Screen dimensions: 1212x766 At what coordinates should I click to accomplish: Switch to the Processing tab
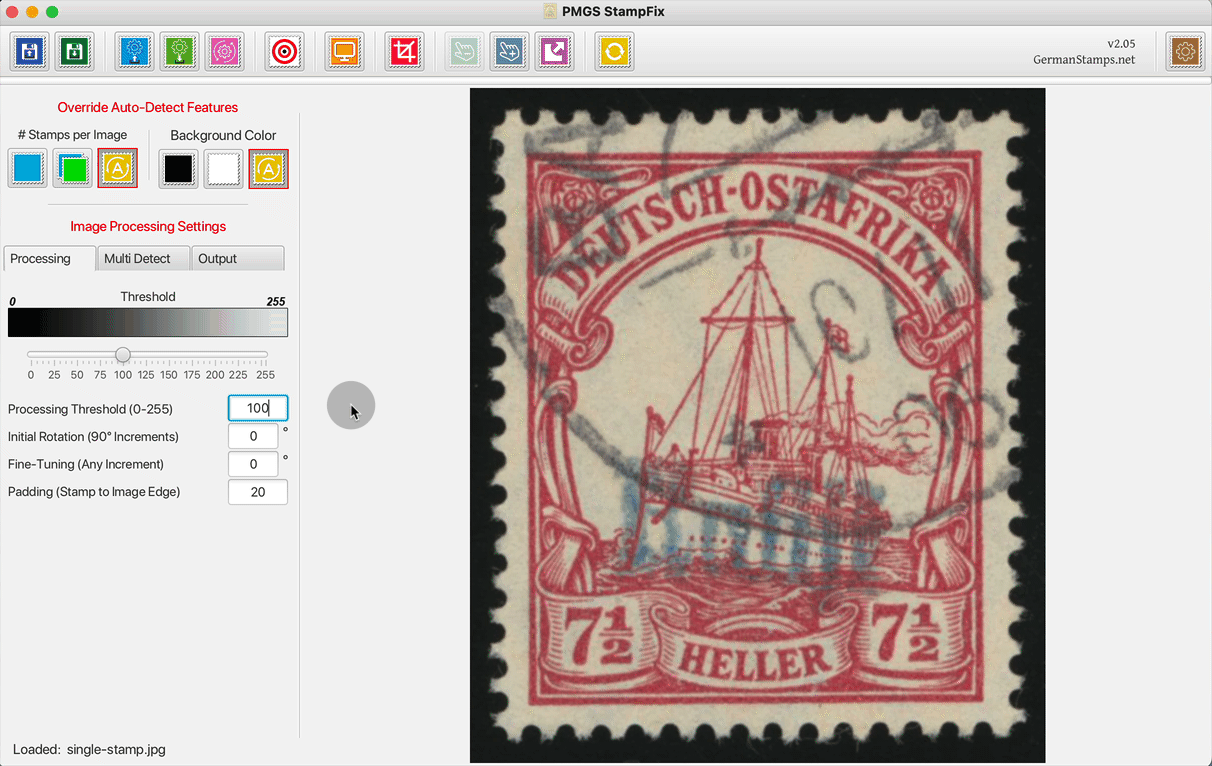pyautogui.click(x=50, y=258)
